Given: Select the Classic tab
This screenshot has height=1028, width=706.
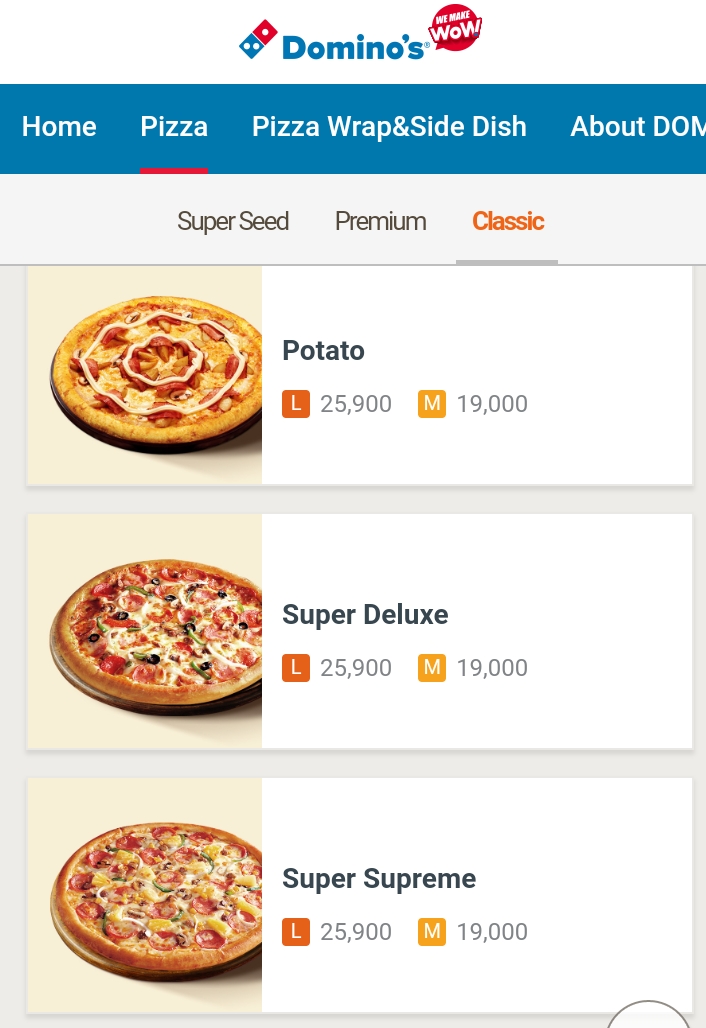Looking at the screenshot, I should [x=508, y=221].
